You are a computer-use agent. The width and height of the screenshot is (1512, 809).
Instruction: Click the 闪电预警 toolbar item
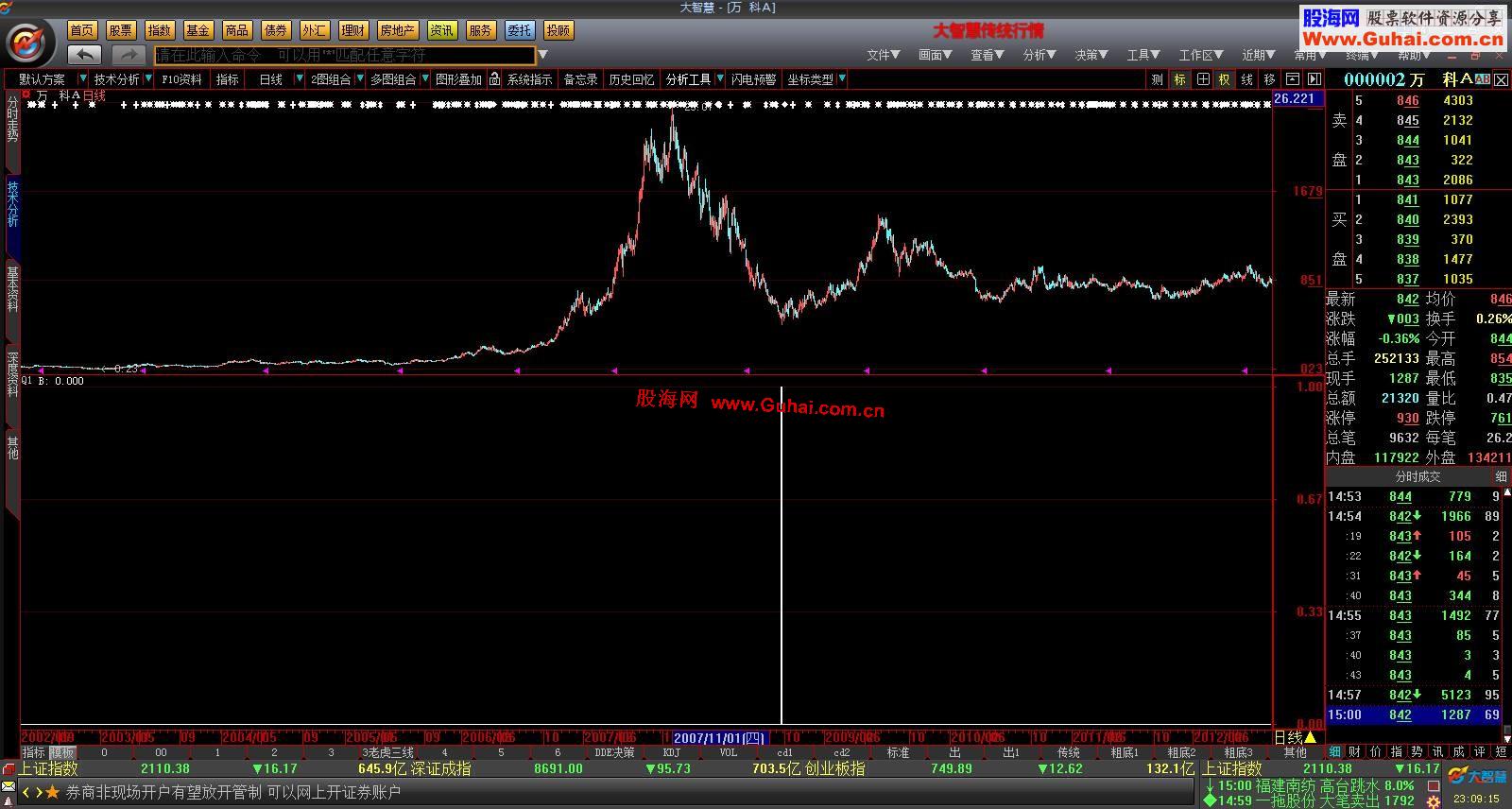[753, 79]
